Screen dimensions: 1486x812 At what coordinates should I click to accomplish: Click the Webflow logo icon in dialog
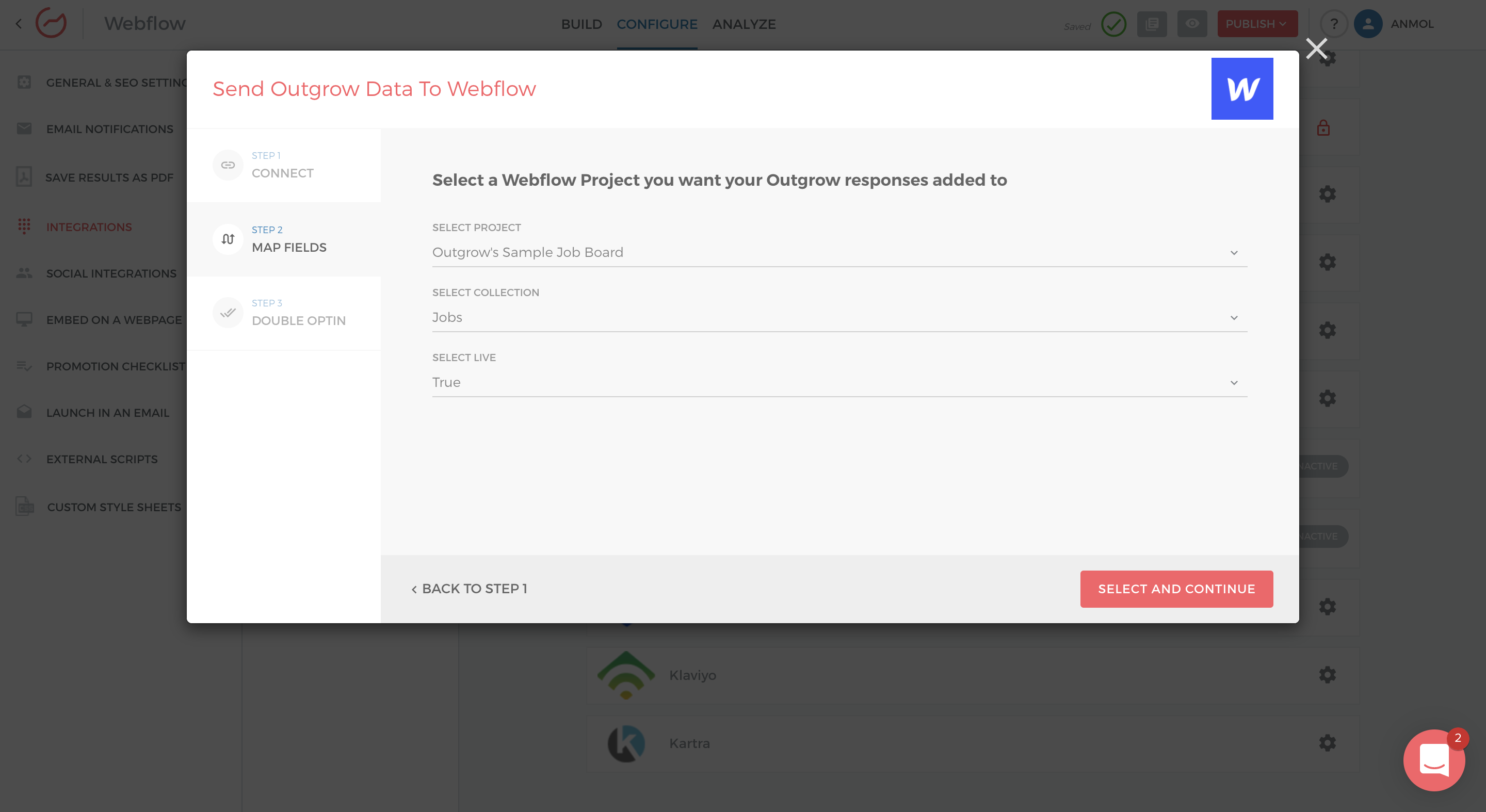1241,89
